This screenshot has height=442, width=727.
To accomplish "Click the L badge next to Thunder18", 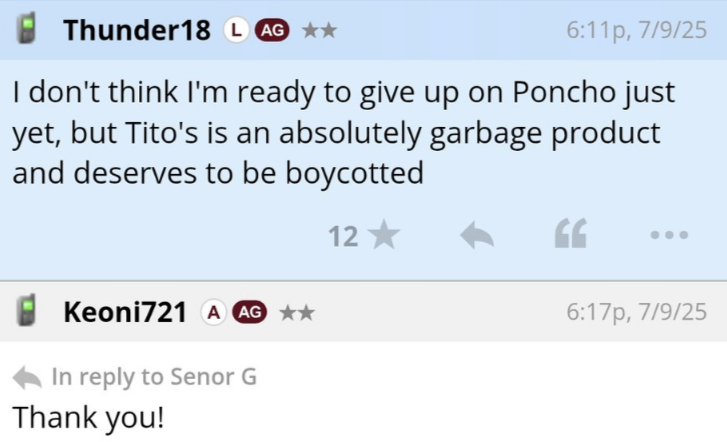I will point(236,30).
